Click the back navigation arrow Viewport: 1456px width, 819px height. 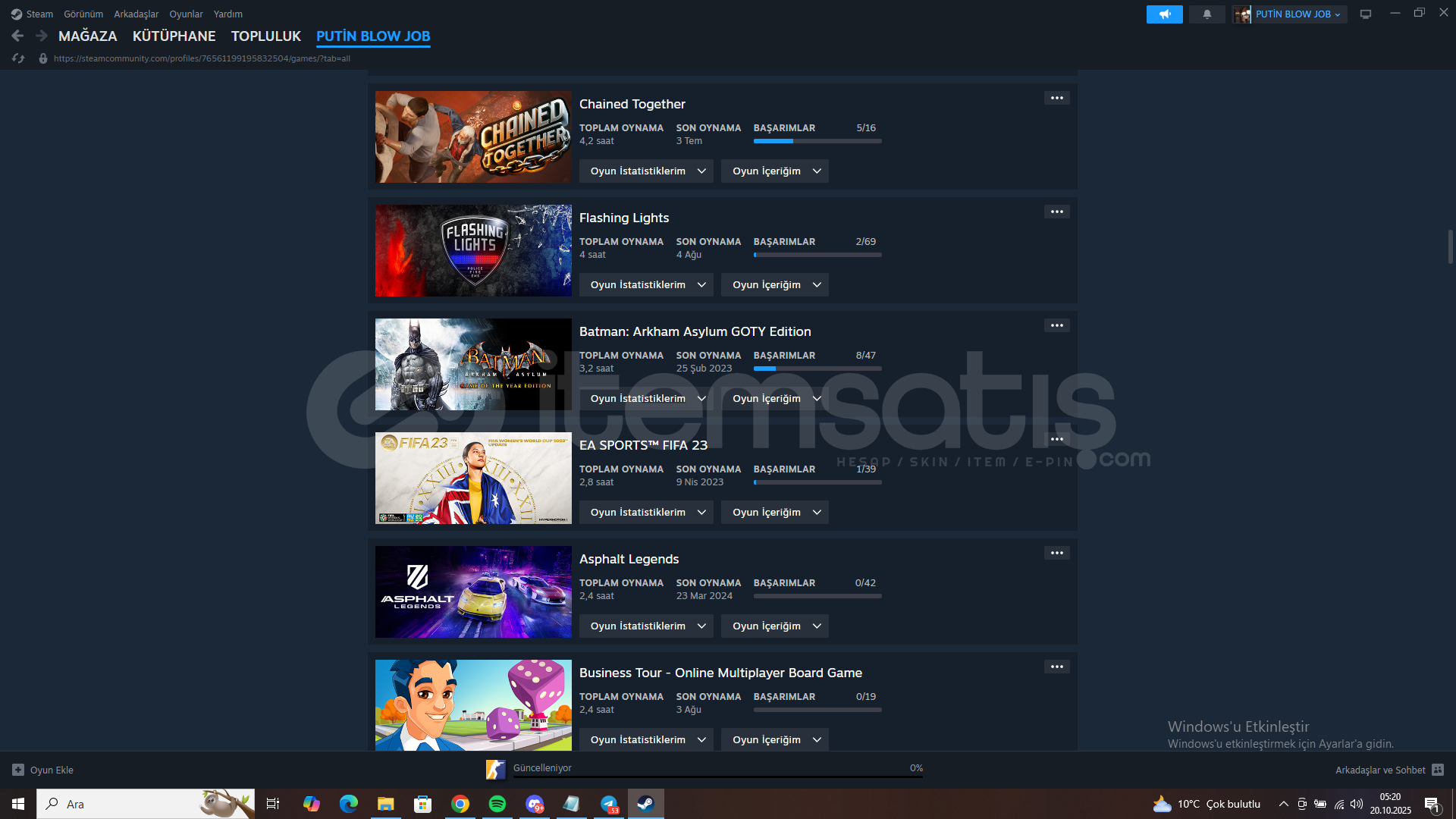point(18,36)
